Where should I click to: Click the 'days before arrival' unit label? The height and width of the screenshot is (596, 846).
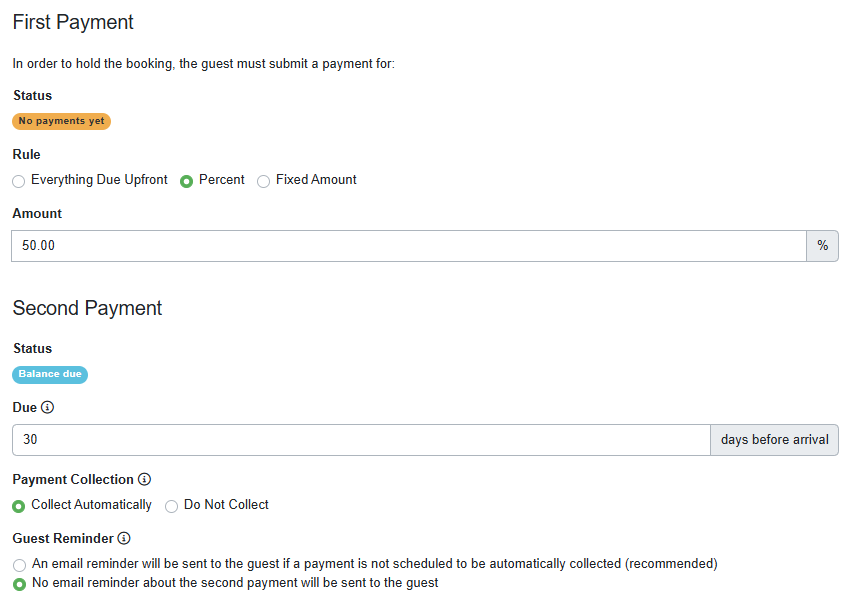[774, 440]
